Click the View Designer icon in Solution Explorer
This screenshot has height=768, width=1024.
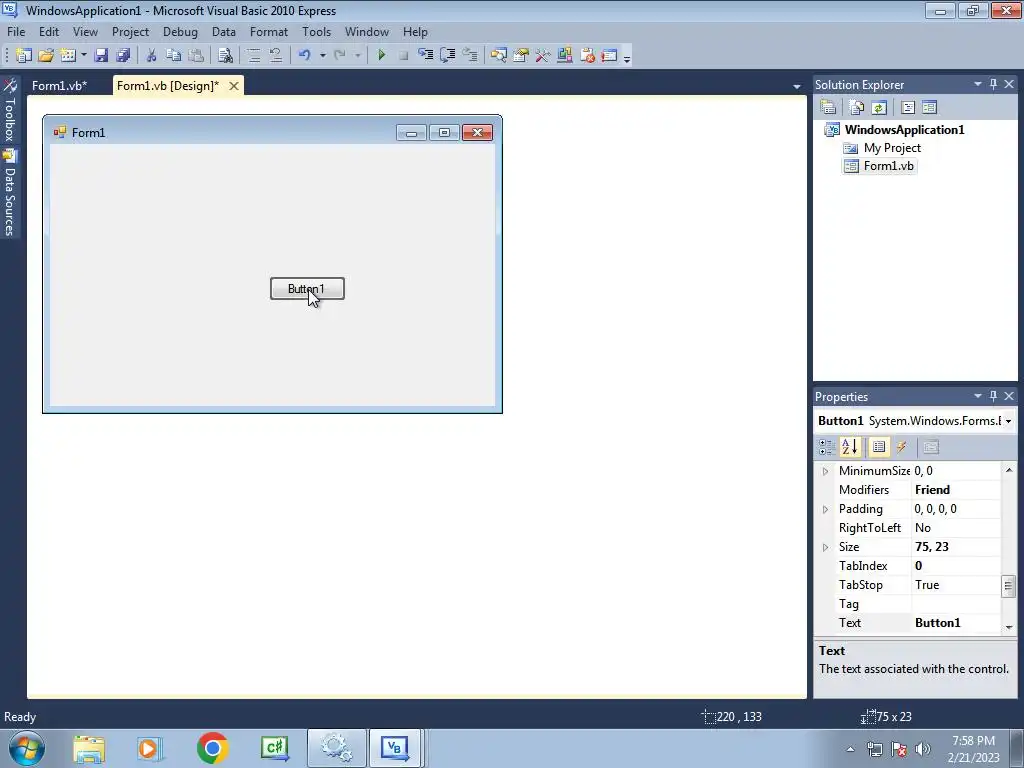pos(930,108)
